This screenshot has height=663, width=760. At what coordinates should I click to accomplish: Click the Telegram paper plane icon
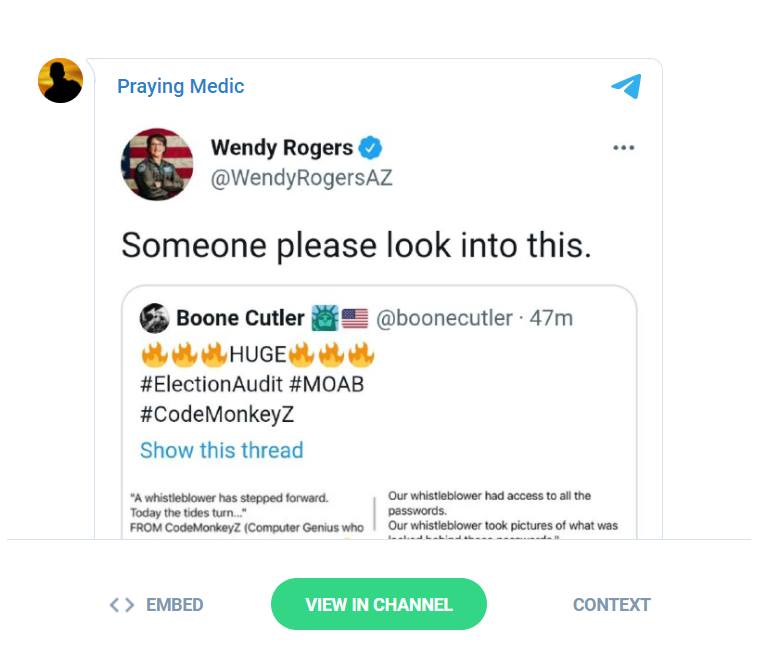click(626, 87)
